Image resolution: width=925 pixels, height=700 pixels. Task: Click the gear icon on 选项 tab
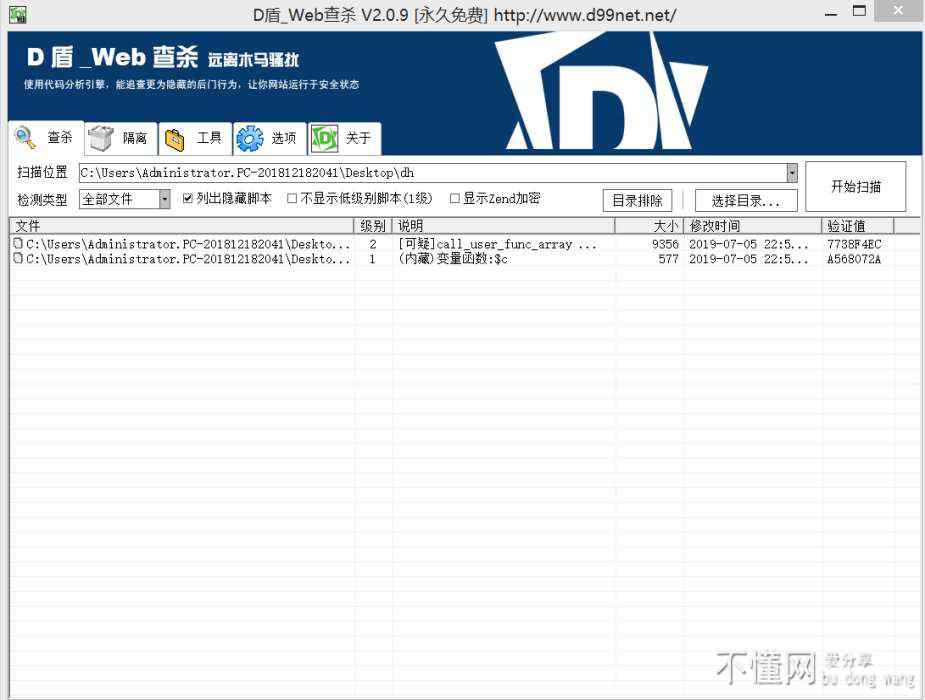click(250, 139)
